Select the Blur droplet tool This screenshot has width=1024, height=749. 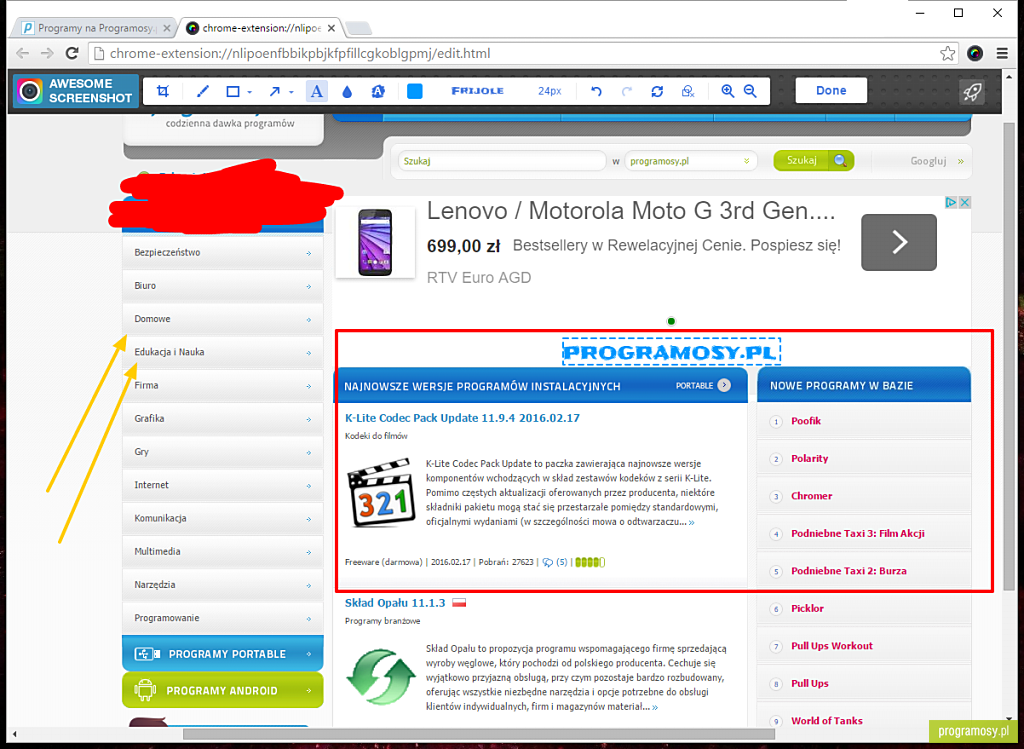347,91
